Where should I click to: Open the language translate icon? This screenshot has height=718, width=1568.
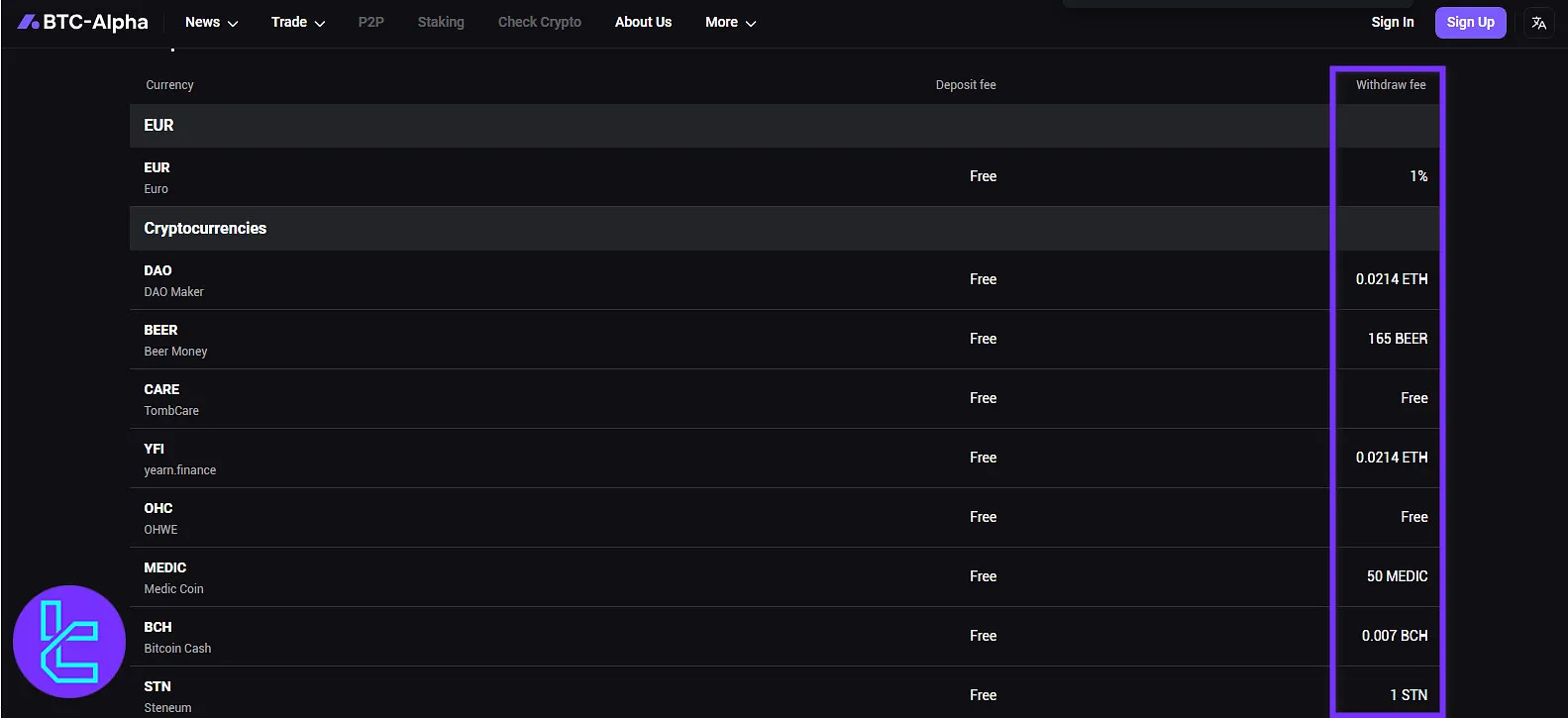click(x=1538, y=23)
